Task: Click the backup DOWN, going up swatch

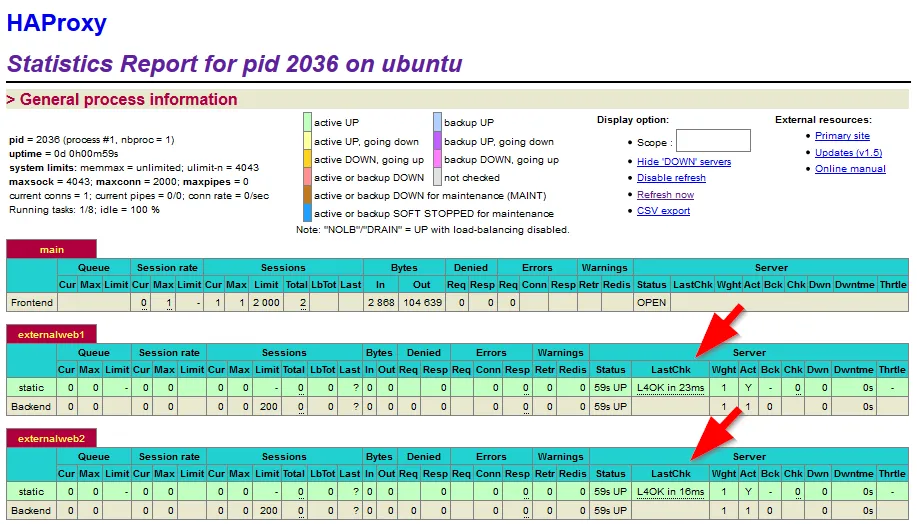Action: [x=437, y=159]
